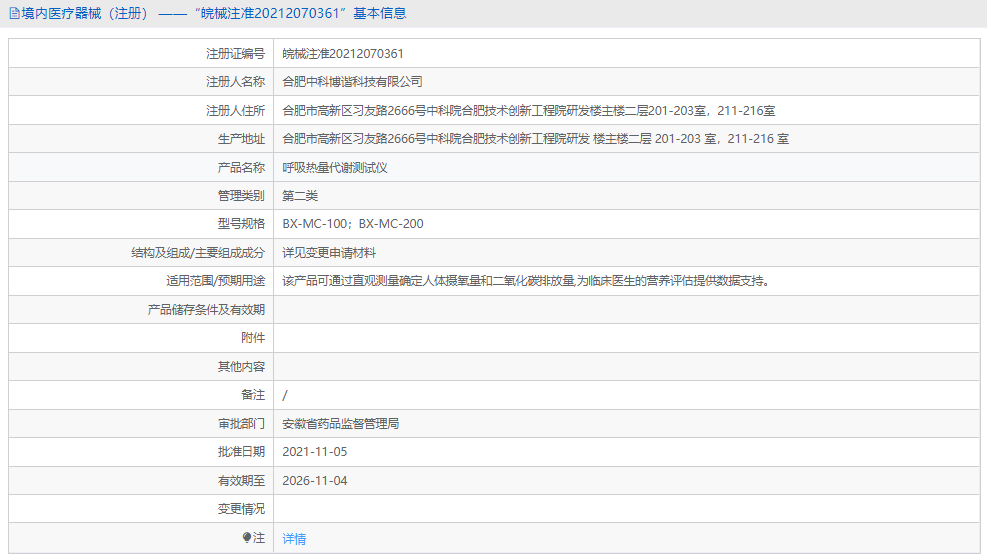The width and height of the screenshot is (987, 559).
Task: Click the 其他内容 label
Action: pyautogui.click(x=241, y=366)
